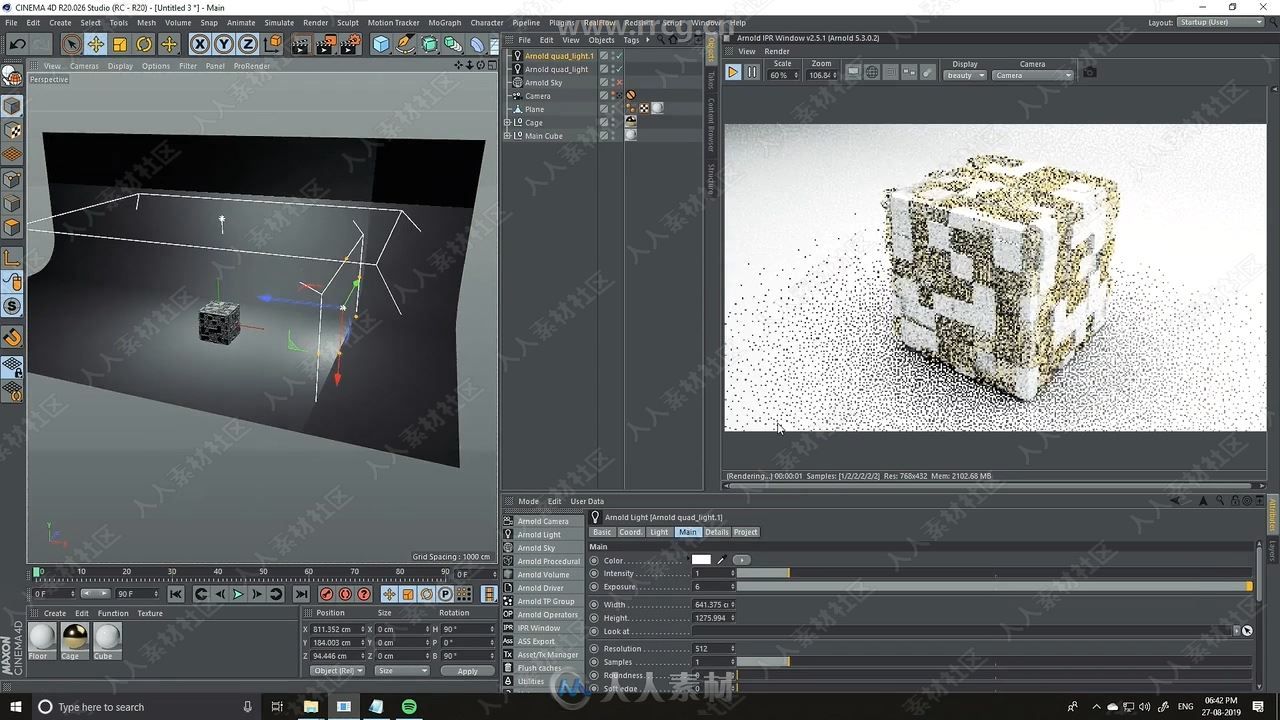Viewport: 1280px width, 720px height.
Task: Click the IPR globe icon
Action: coord(872,72)
